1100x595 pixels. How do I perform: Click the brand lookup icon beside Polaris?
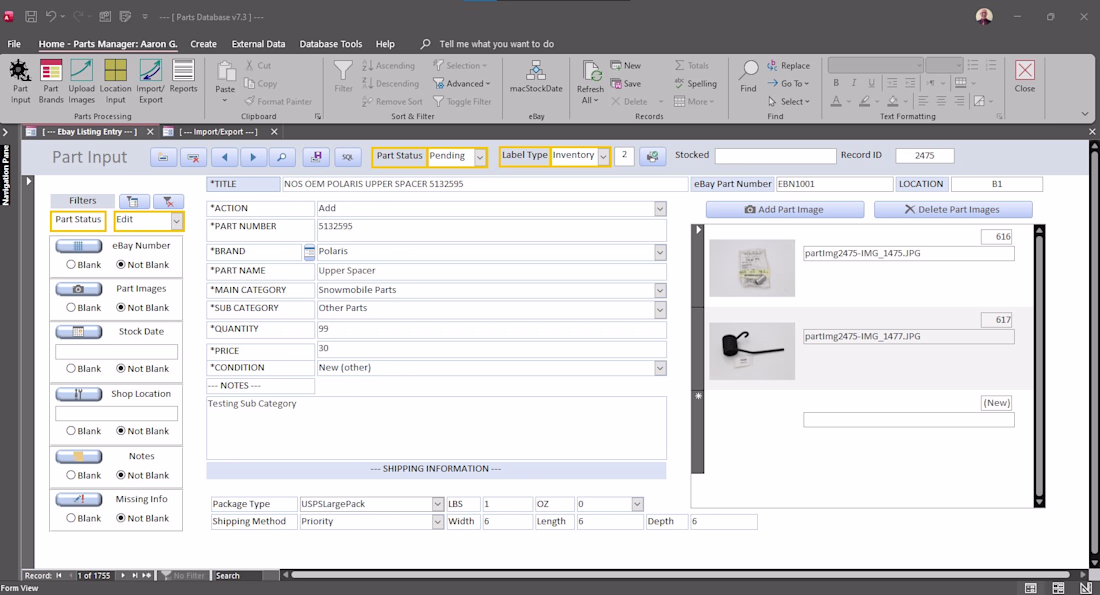click(309, 252)
